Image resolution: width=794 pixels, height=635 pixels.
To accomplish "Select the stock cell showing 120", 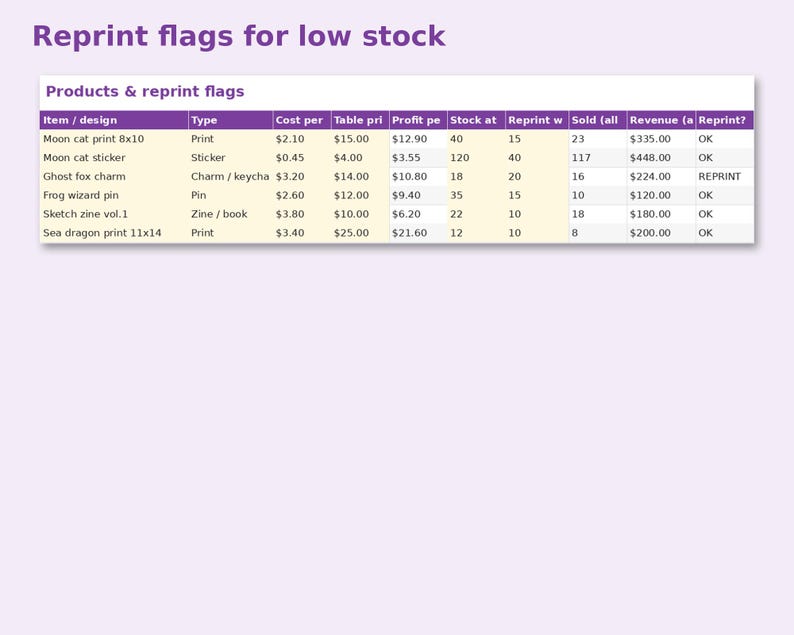I will click(476, 157).
